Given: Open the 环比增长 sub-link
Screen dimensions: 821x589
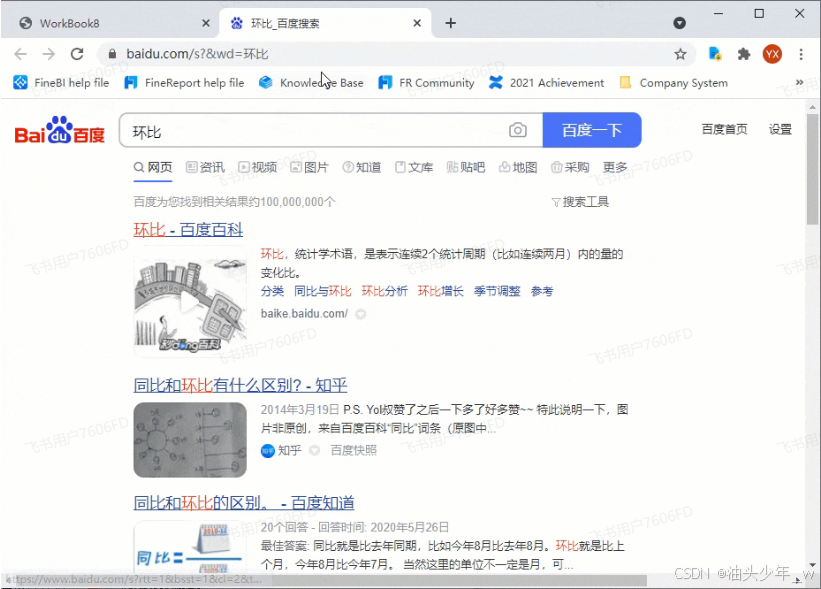Looking at the screenshot, I should click(440, 291).
